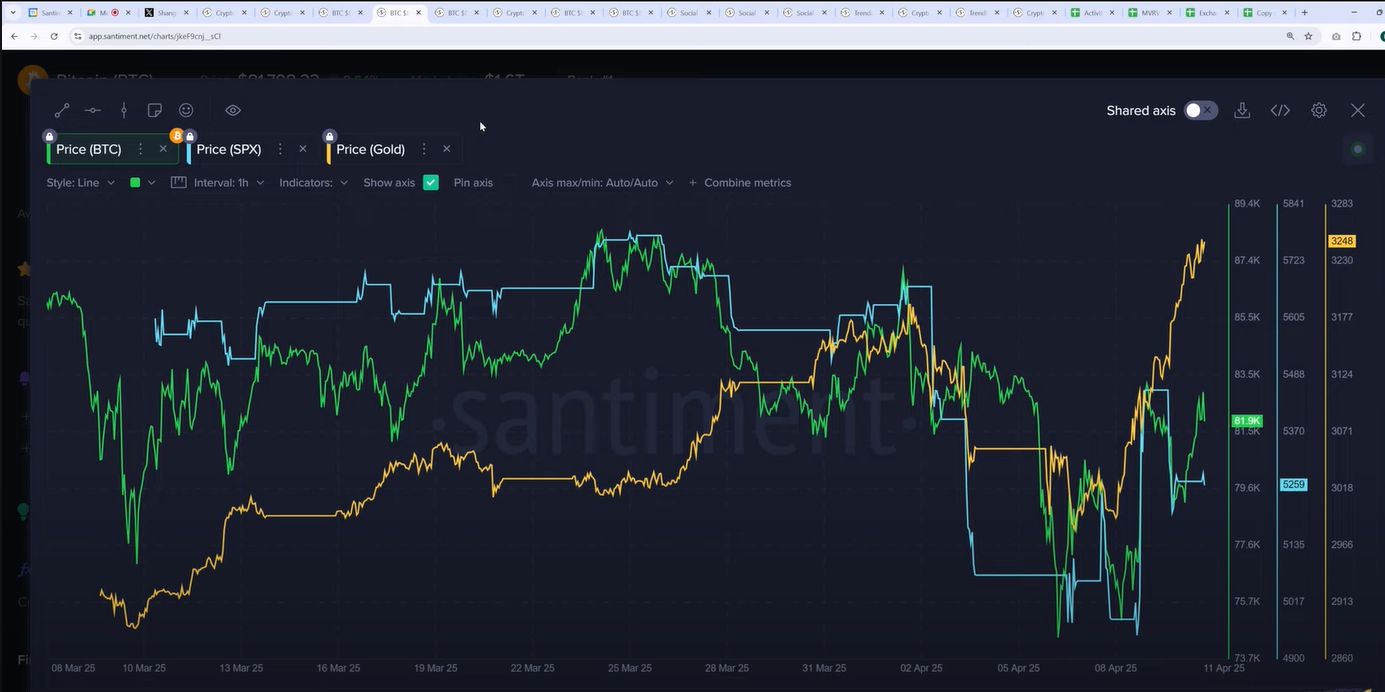Select the Price (SPX) metric tab
This screenshot has height=692, width=1385.
tap(229, 149)
